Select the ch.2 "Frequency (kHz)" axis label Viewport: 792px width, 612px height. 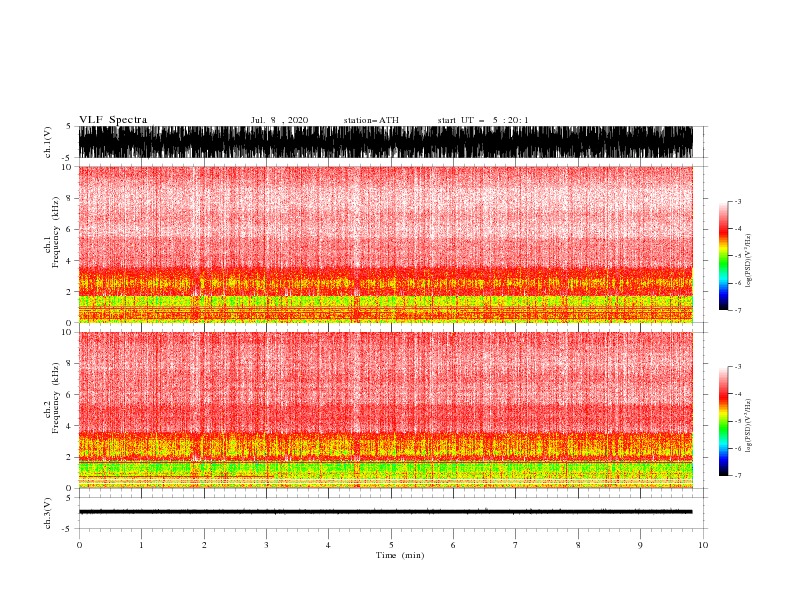tap(56, 398)
